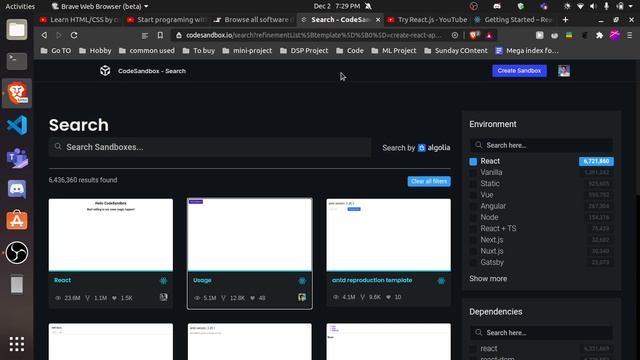Check the Vanilla environment filter
The height and width of the screenshot is (360, 640).
coord(473,173)
